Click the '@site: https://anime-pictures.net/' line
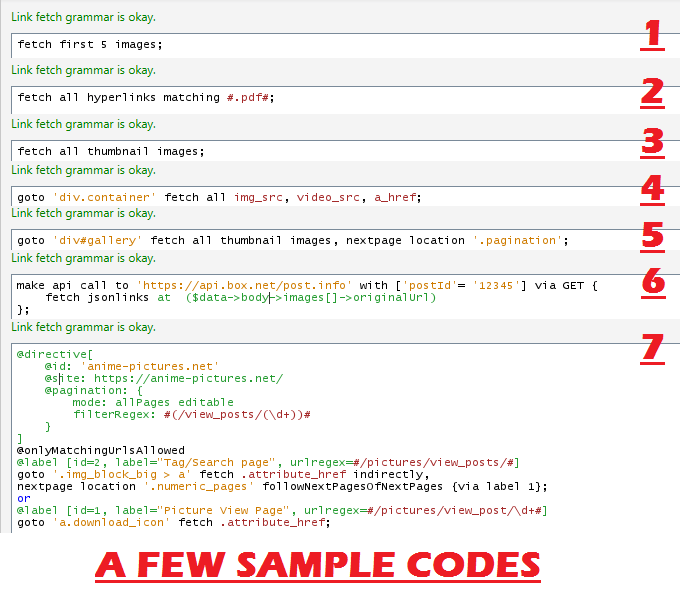The image size is (680, 590). point(163,378)
